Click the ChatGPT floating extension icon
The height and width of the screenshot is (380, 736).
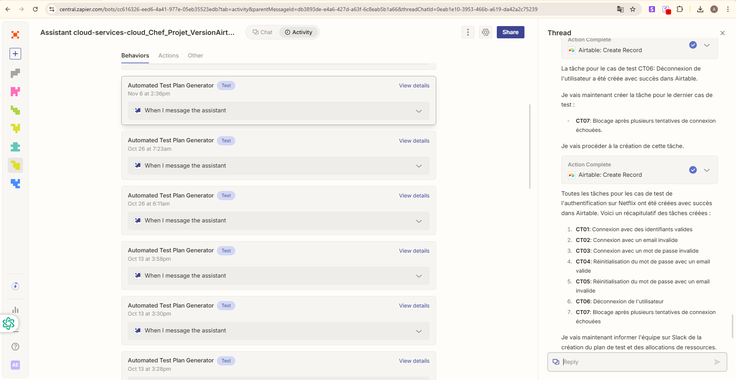point(8,323)
